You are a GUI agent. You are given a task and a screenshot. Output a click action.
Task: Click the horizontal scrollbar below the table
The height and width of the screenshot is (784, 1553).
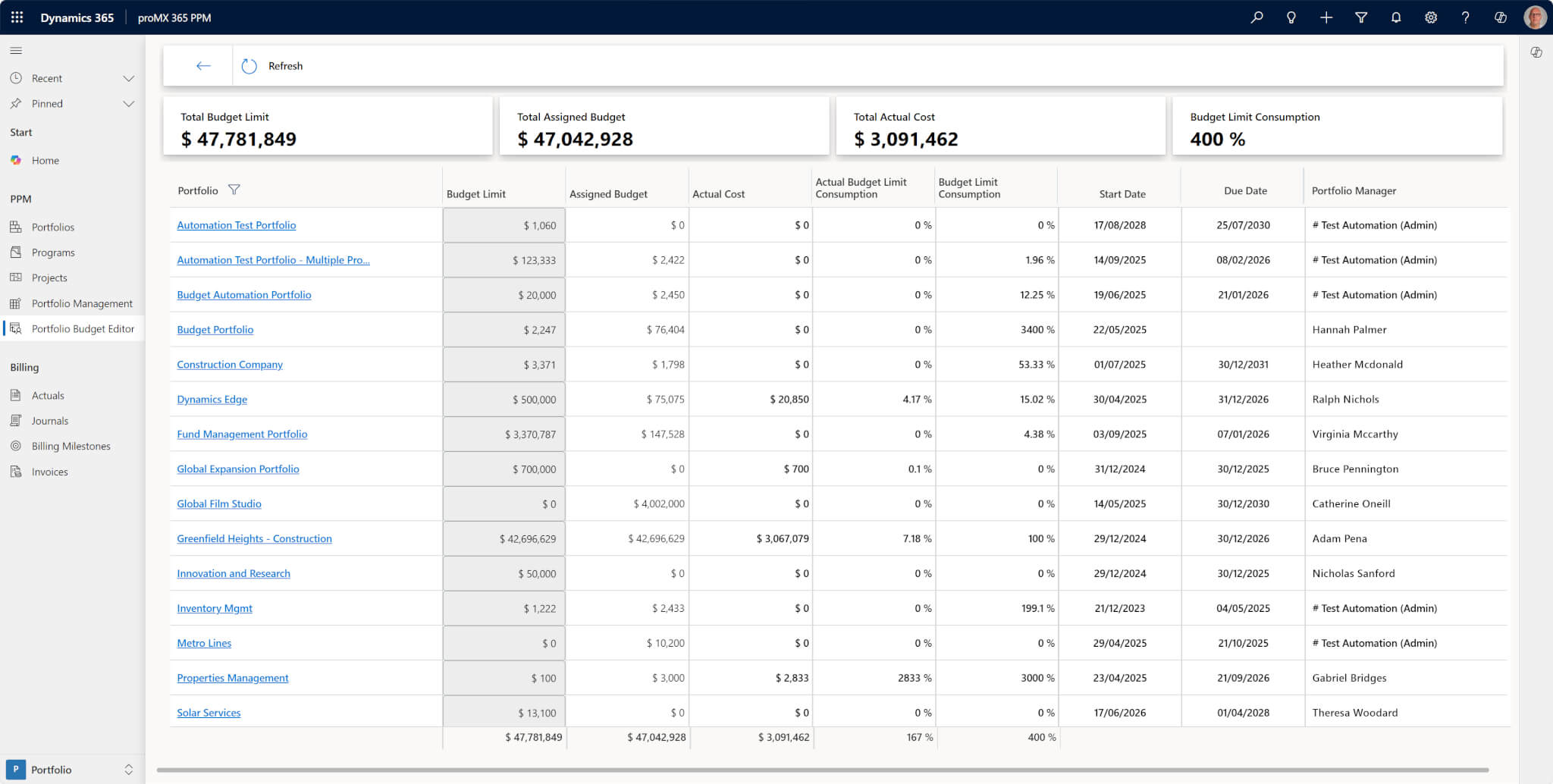(x=822, y=770)
